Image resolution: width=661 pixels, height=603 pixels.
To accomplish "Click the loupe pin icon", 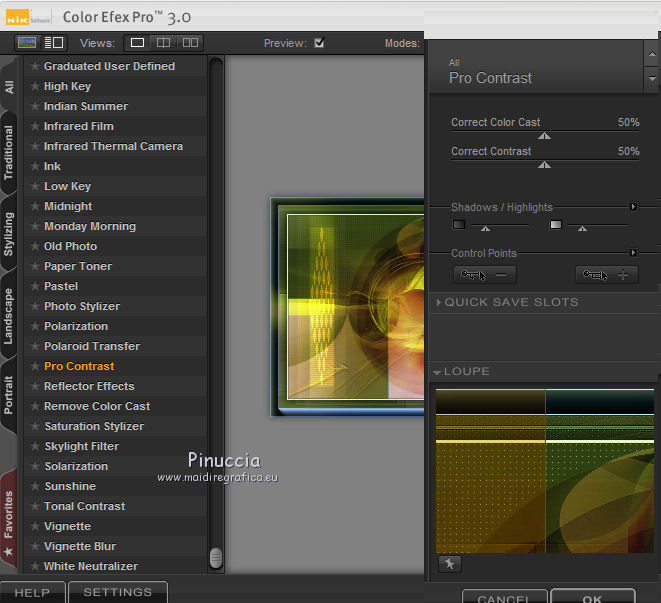I will click(x=449, y=564).
